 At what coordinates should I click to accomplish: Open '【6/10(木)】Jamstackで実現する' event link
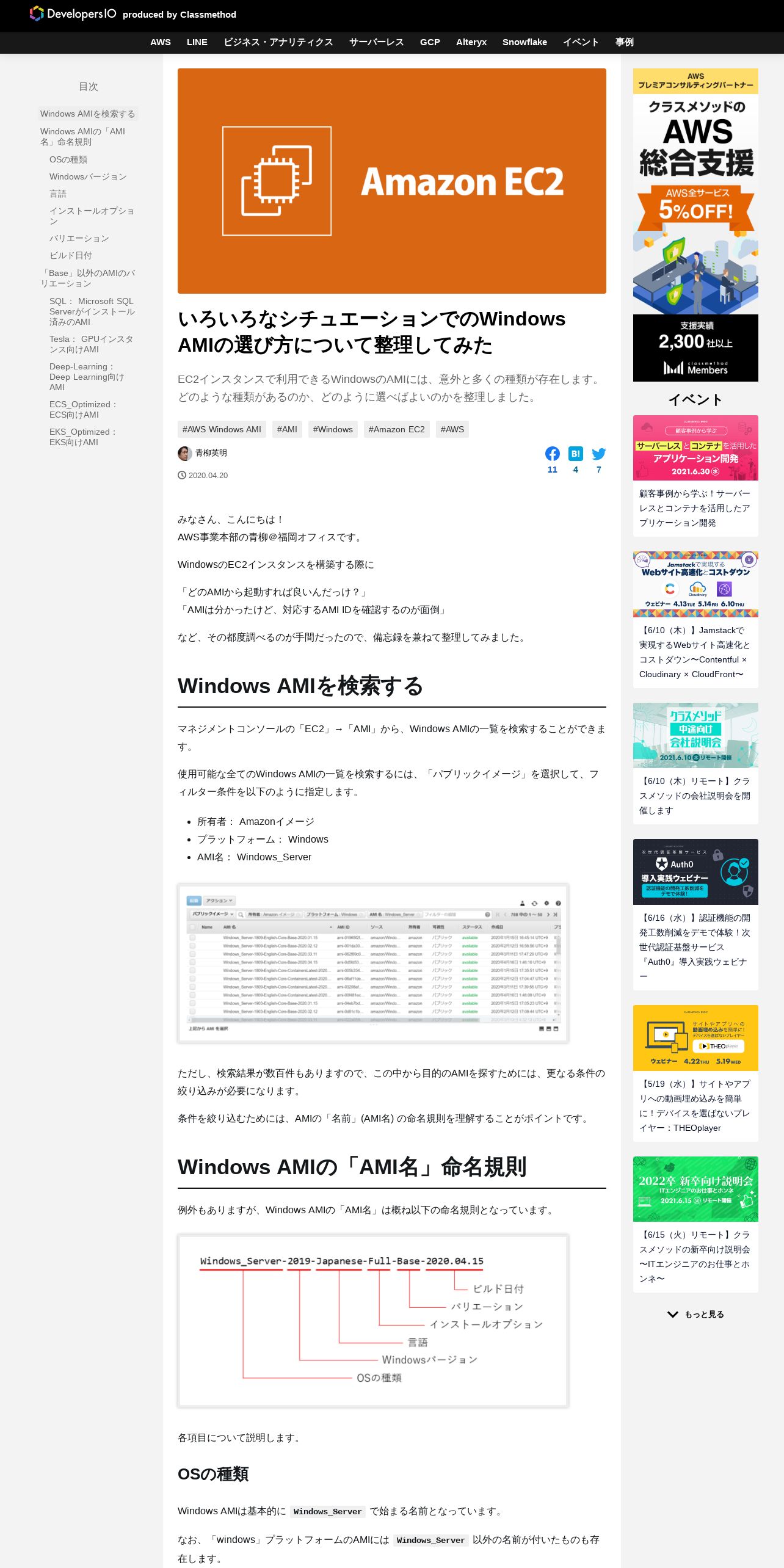tap(695, 652)
